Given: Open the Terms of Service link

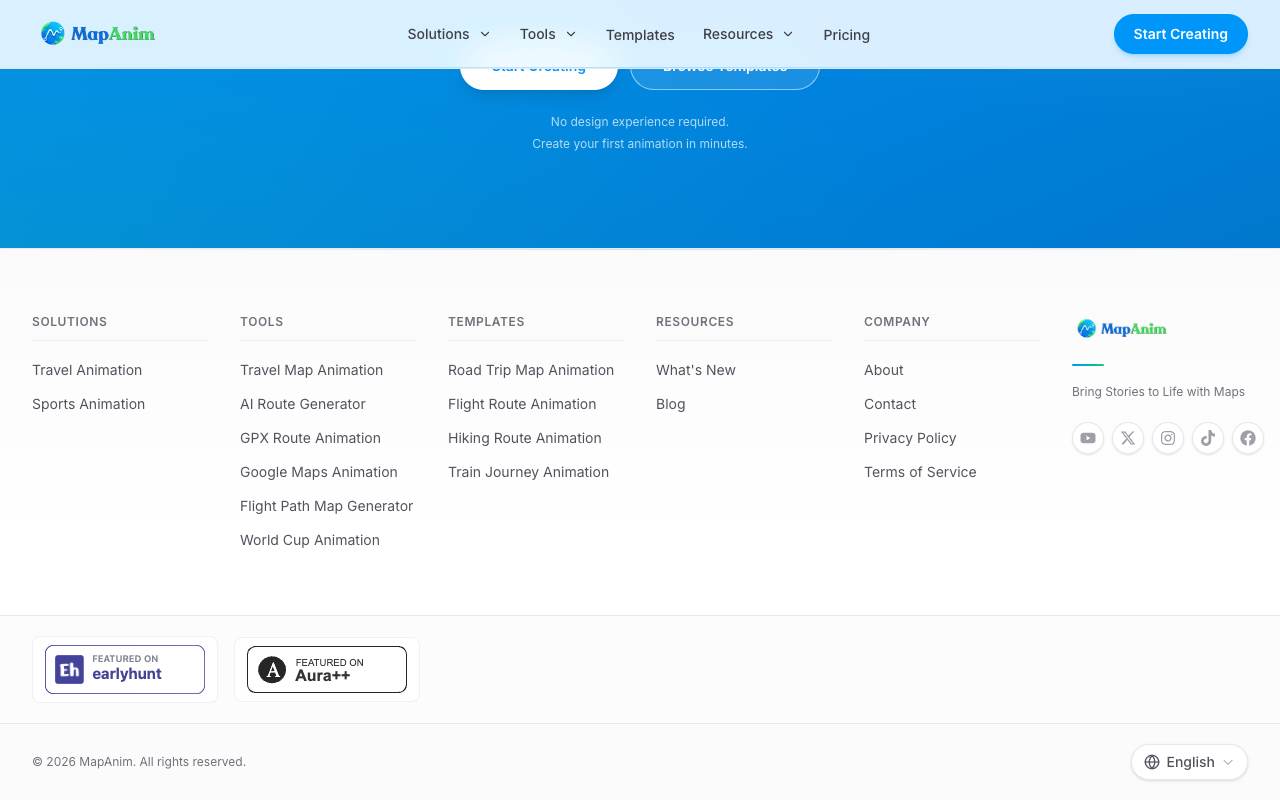Looking at the screenshot, I should pyautogui.click(x=920, y=472).
